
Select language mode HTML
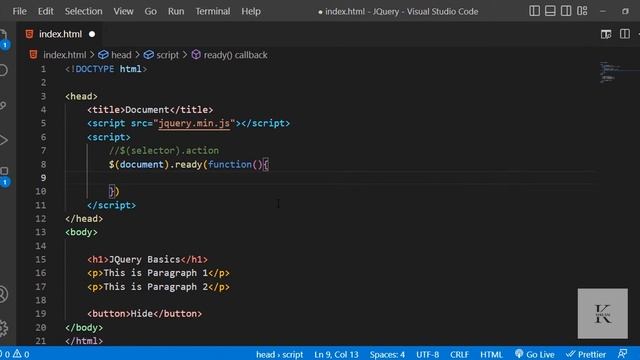[491, 354]
